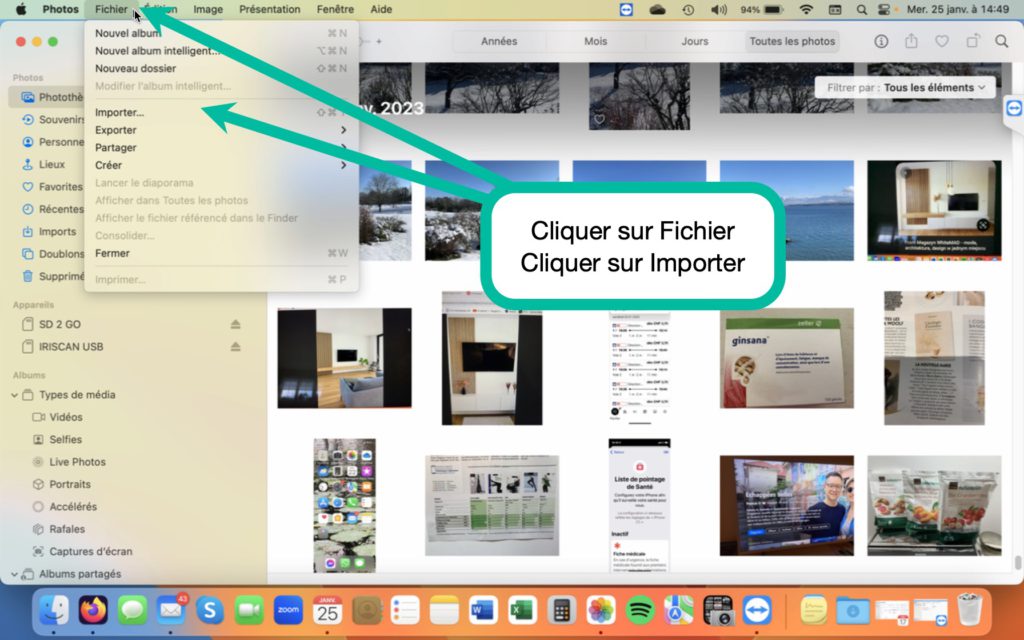
Task: Collapse the Types de média section
Action: point(16,395)
